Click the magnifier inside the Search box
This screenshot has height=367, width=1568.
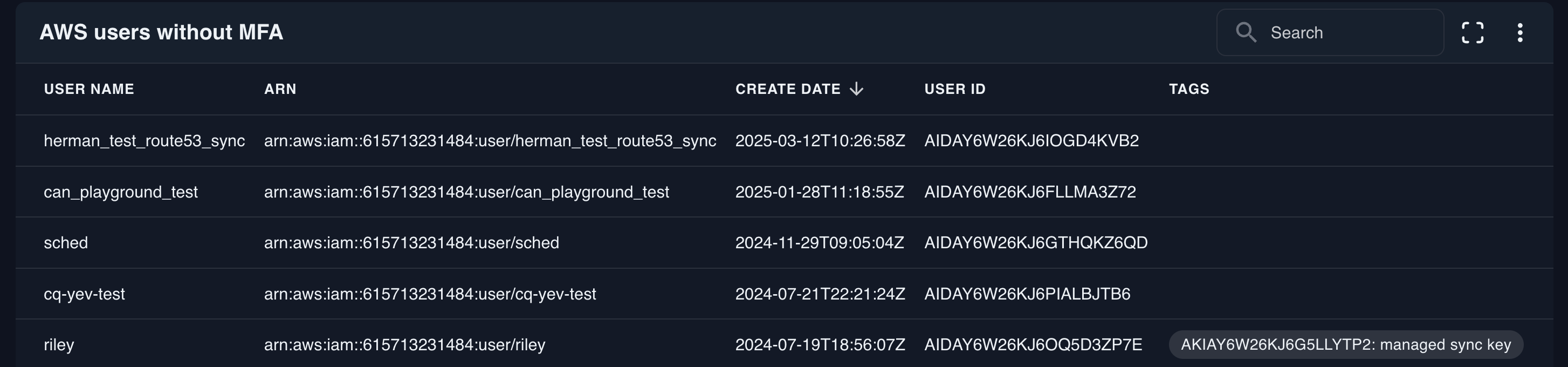pos(1246,32)
